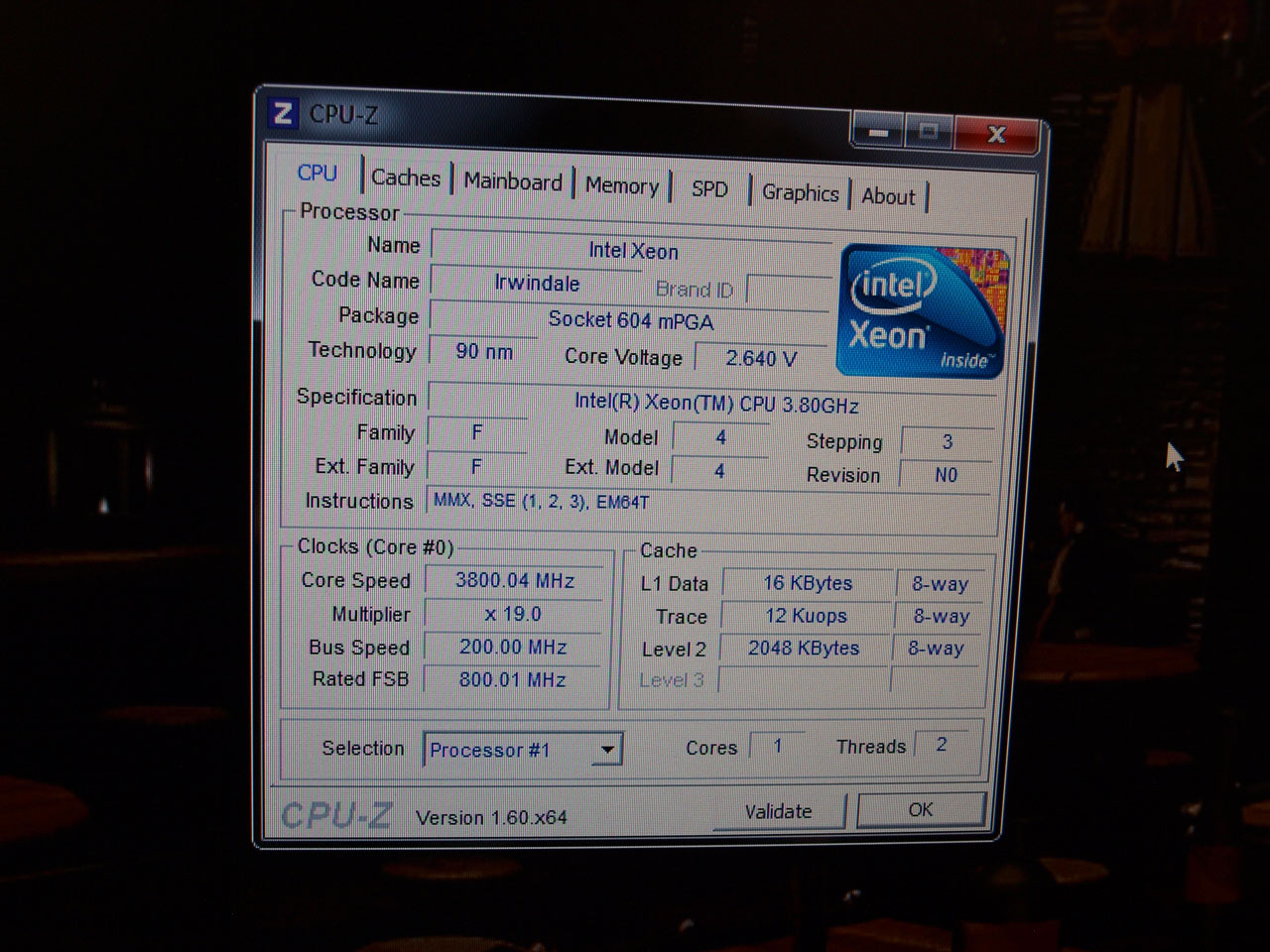Minimize the CPU-Z window
This screenshot has width=1270, height=952.
point(877,131)
